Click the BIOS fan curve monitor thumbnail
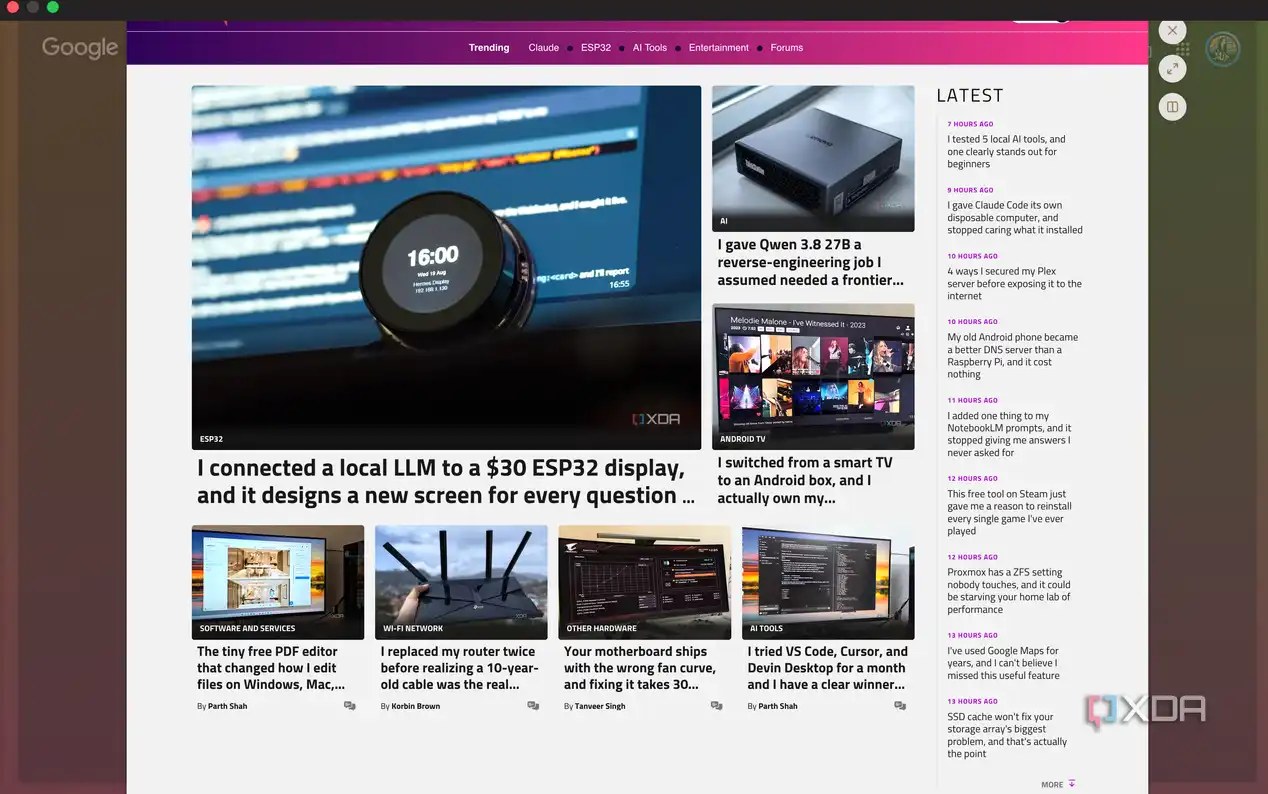The width and height of the screenshot is (1268, 794). 644,582
